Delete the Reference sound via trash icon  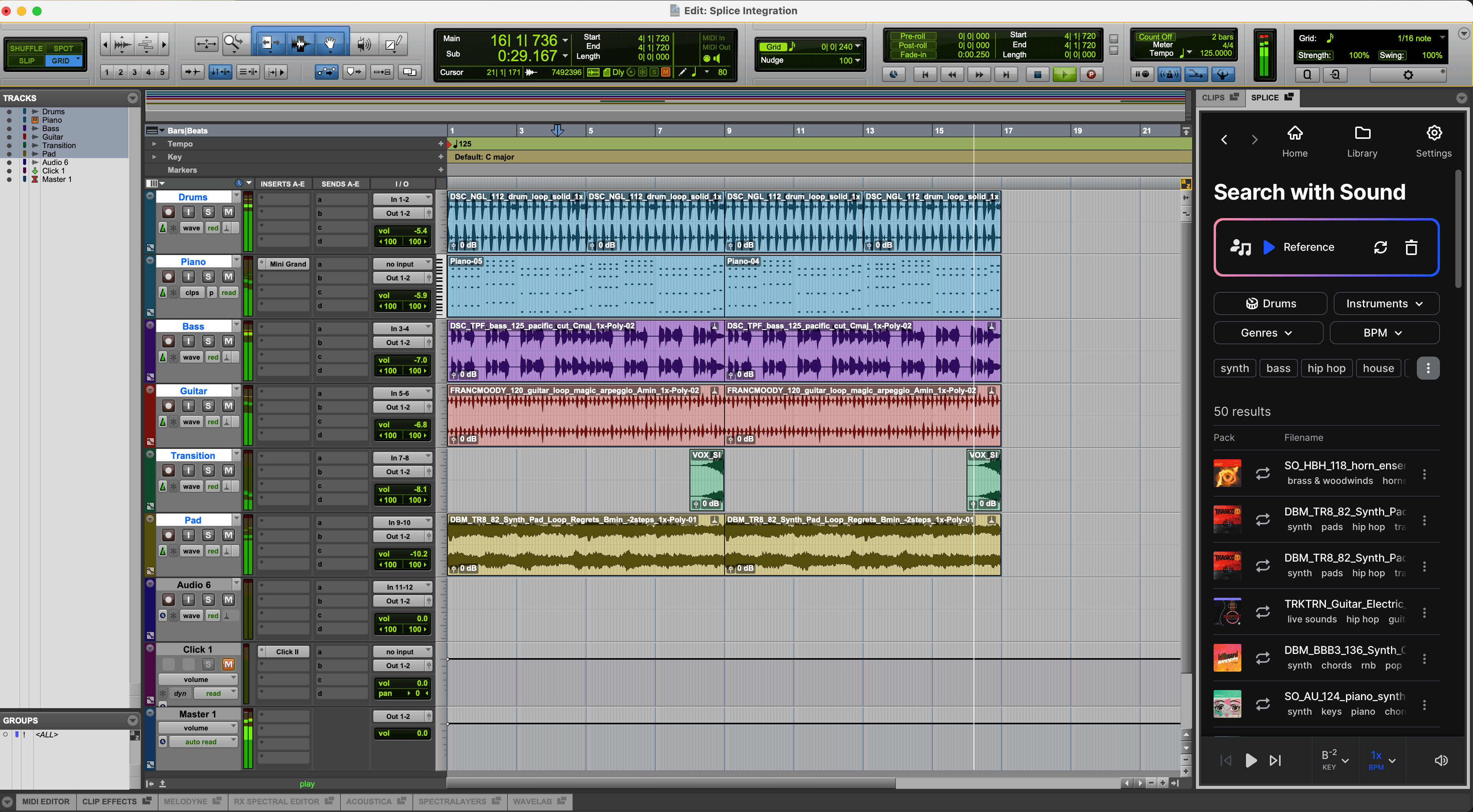pyautogui.click(x=1411, y=247)
